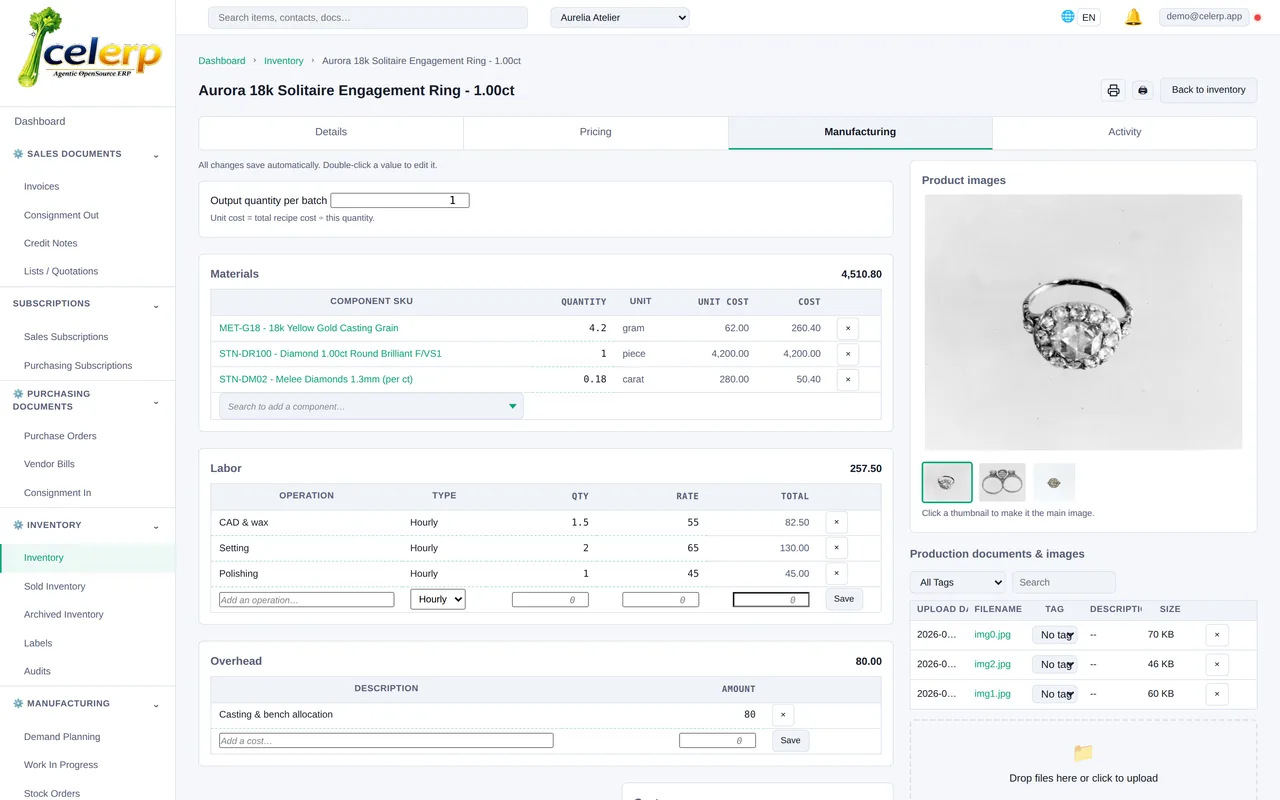
Task: Delete the img2.jpg document
Action: pyautogui.click(x=1217, y=664)
